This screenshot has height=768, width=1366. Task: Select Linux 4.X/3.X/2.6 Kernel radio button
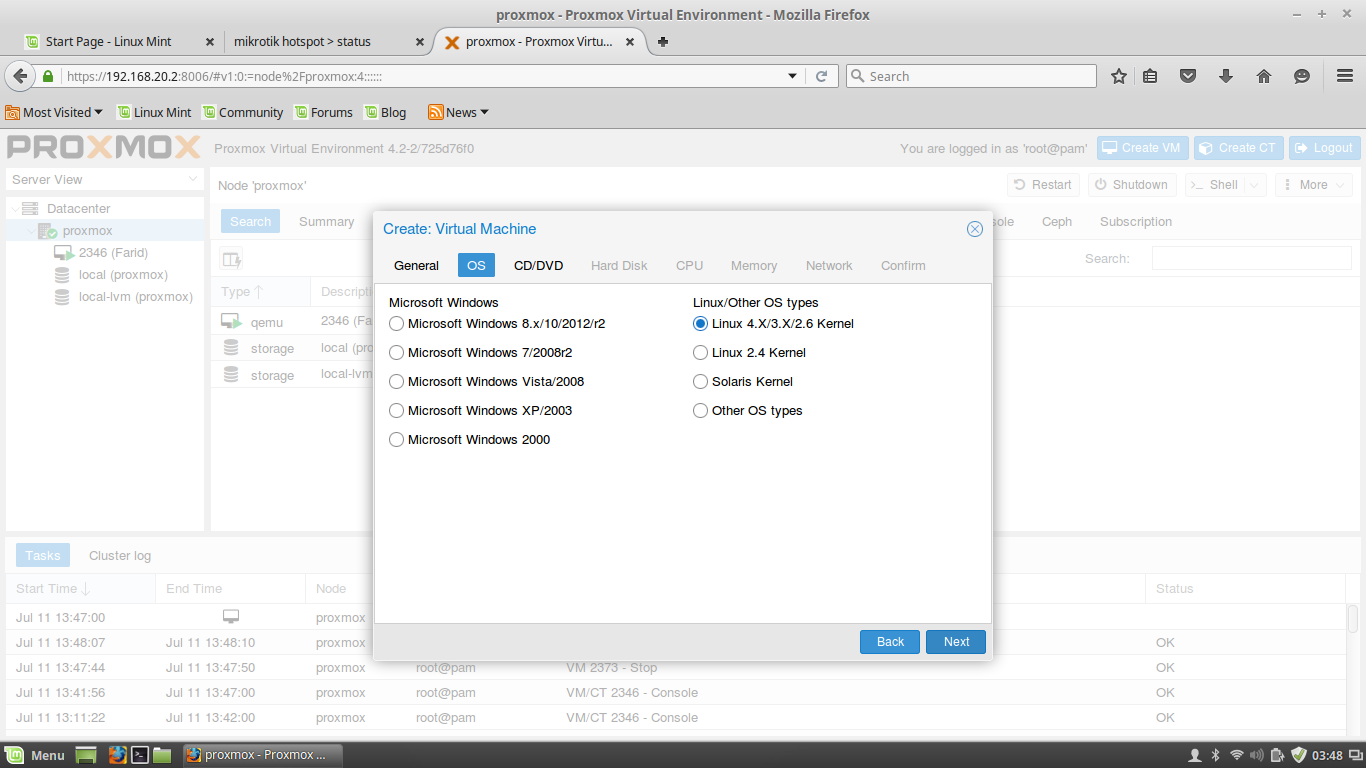tap(701, 324)
